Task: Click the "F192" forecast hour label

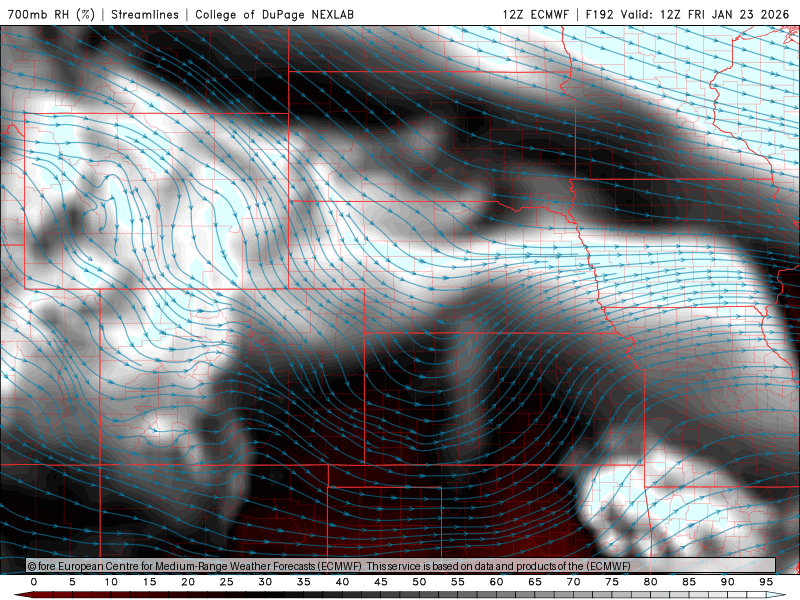Action: [600, 14]
